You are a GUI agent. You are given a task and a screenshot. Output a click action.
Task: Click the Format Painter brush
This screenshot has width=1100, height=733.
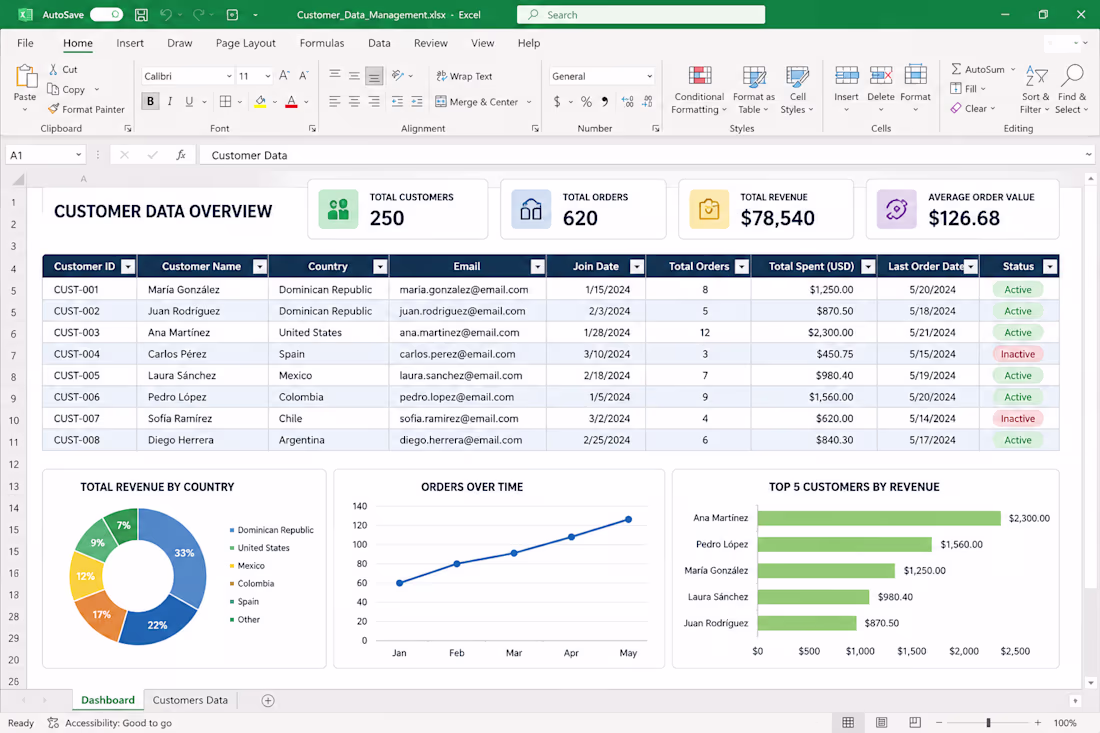click(54, 109)
